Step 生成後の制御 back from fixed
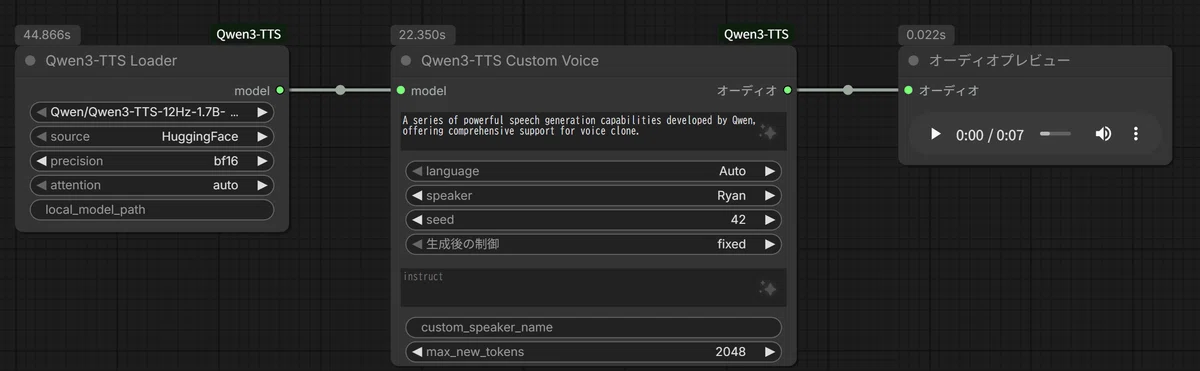1200x371 pixels. pos(417,244)
